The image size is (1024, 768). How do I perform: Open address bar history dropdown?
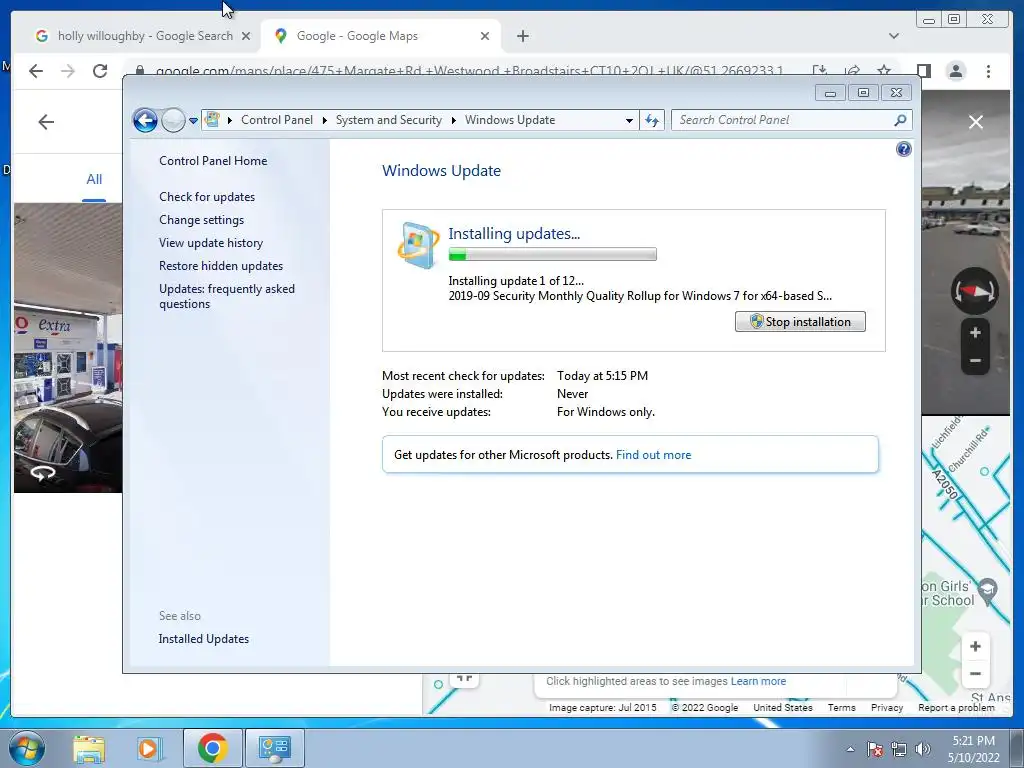click(629, 121)
